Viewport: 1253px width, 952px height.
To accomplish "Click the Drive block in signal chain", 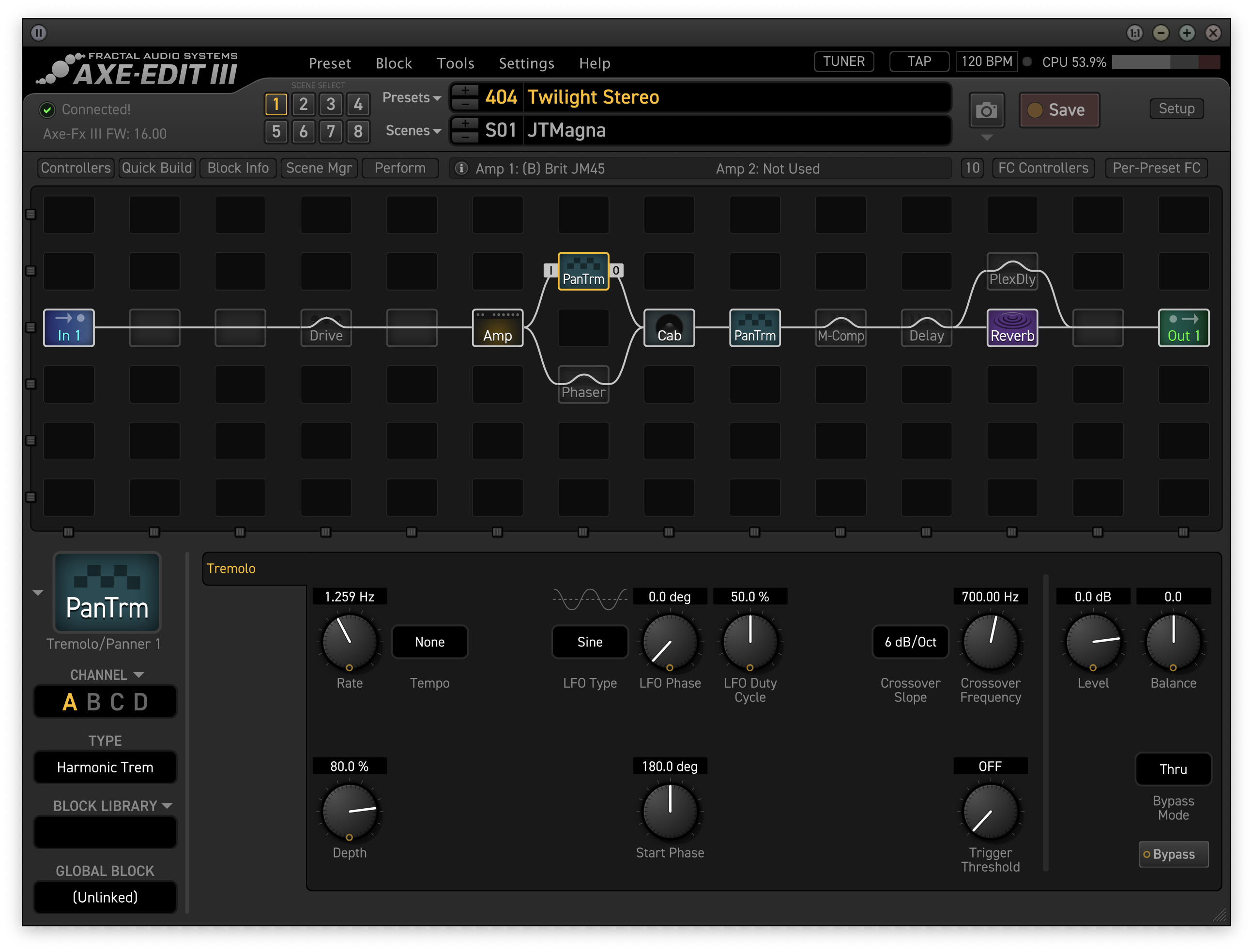I will [x=328, y=325].
